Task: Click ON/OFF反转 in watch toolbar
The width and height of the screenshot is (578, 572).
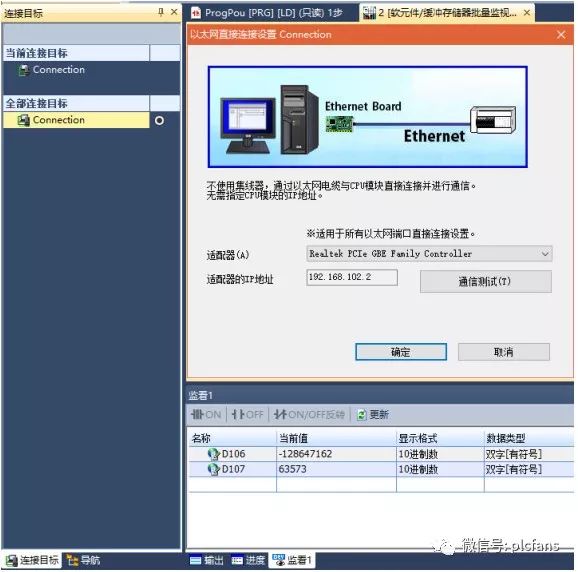Action: click(309, 415)
